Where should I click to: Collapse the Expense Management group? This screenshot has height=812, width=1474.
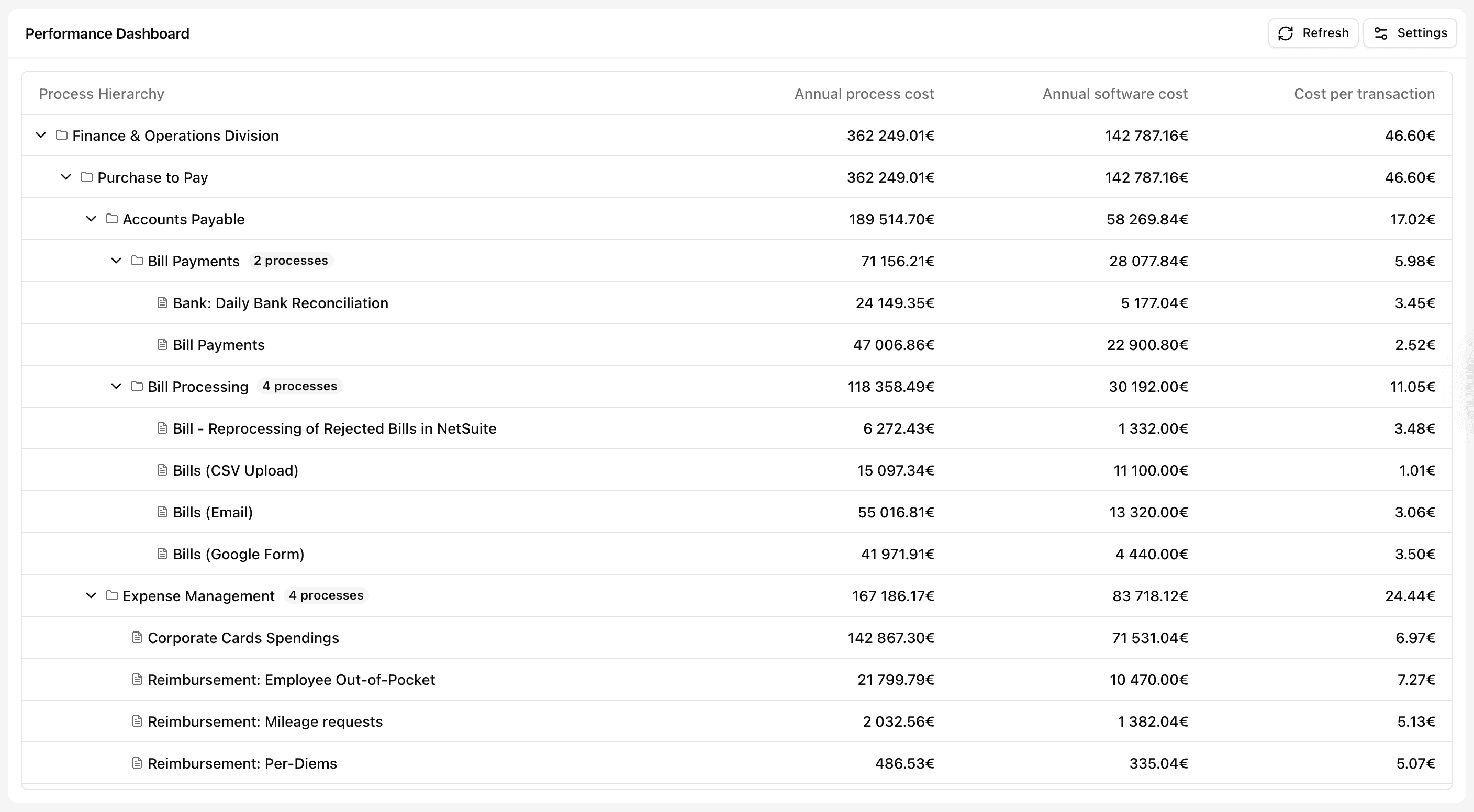click(x=91, y=595)
